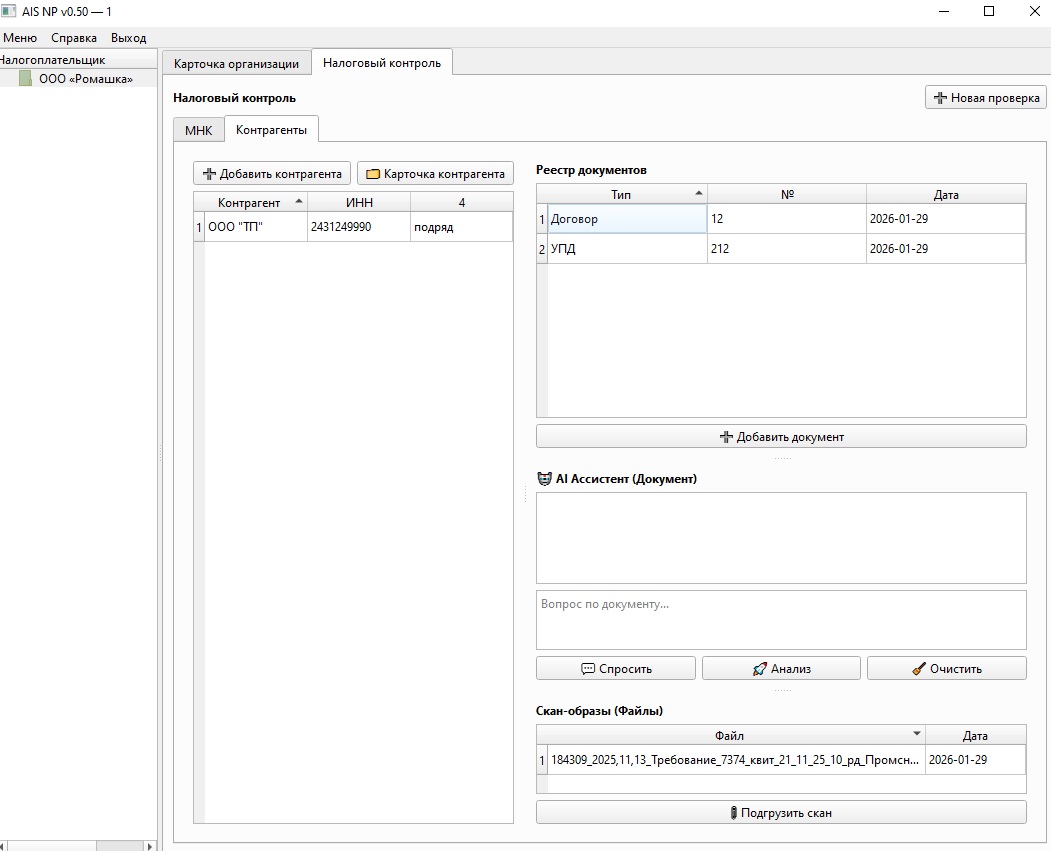Click the speech bubble icon on Спросить
The height and width of the screenshot is (851, 1051).
pyautogui.click(x=587, y=669)
